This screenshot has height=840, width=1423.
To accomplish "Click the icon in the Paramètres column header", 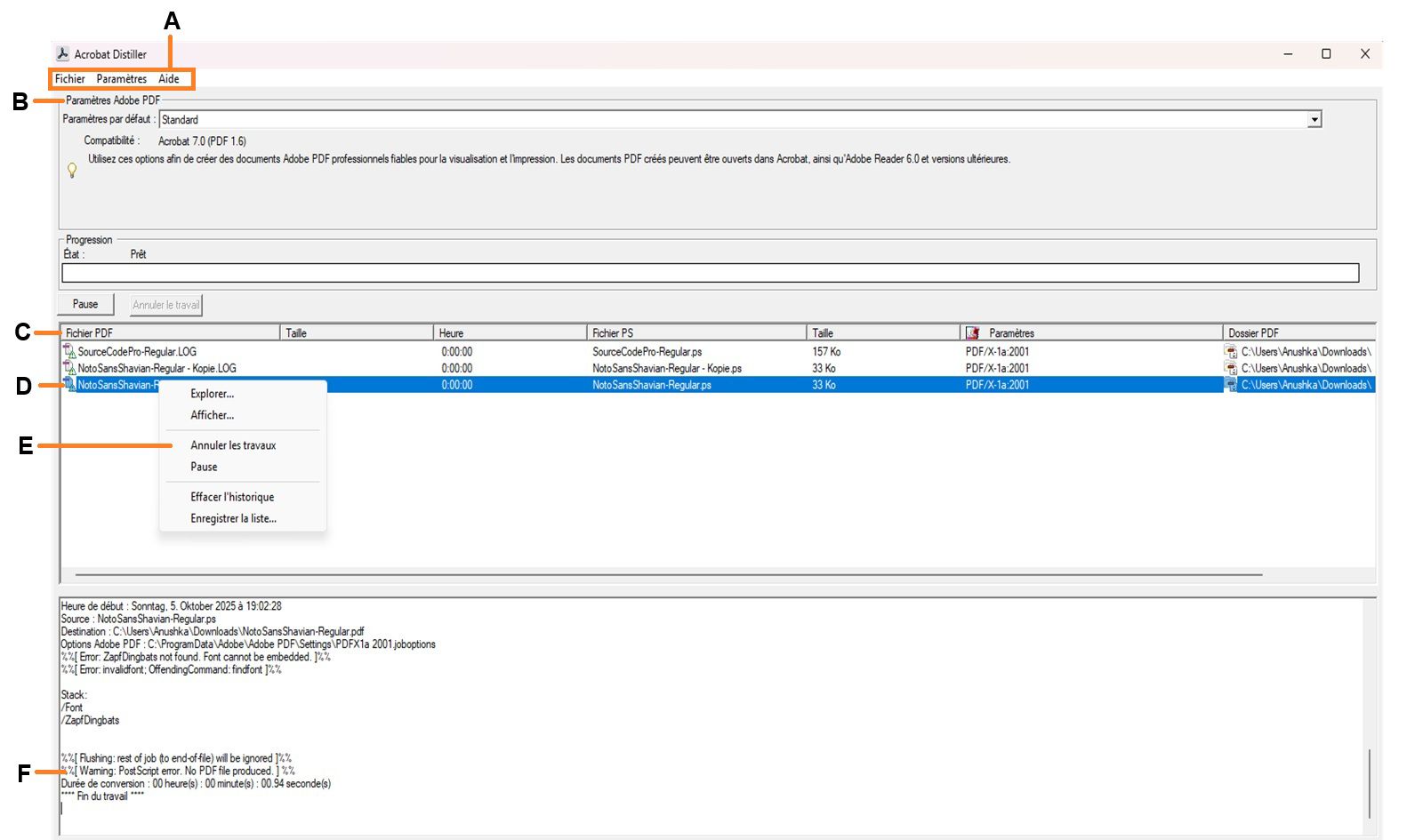I will click(972, 333).
